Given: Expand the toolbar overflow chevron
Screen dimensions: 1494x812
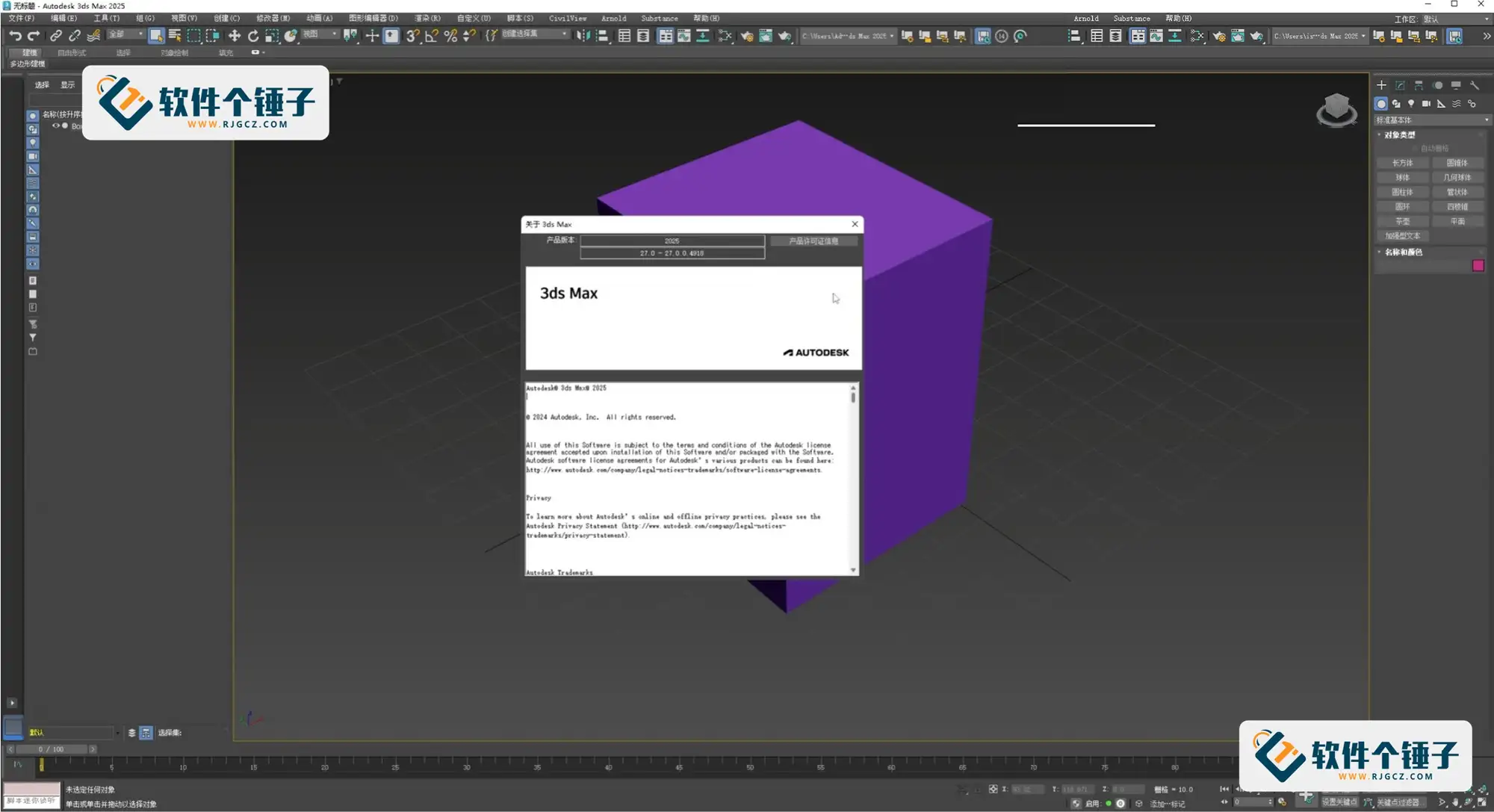Looking at the screenshot, I should (x=1486, y=36).
